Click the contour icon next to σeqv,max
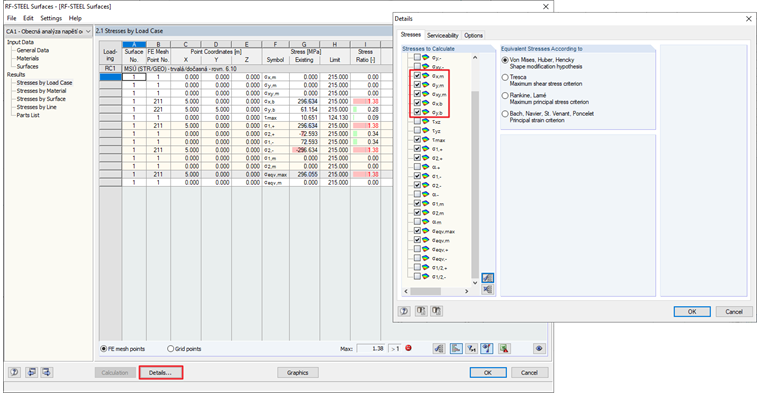760x393 pixels. tap(426, 231)
